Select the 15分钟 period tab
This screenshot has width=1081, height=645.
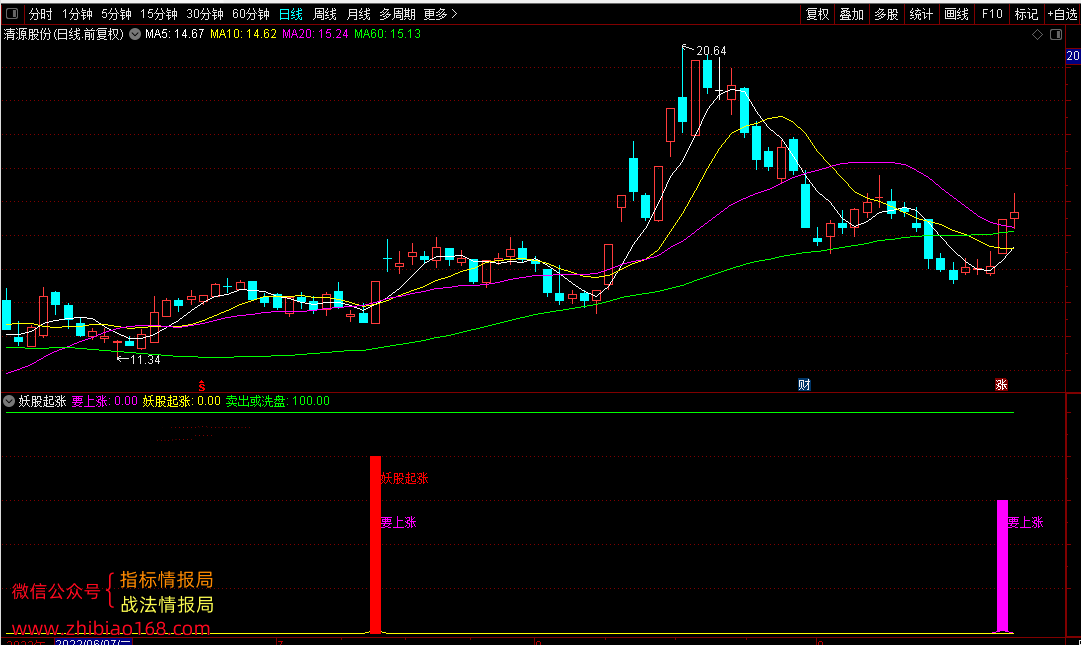[159, 14]
